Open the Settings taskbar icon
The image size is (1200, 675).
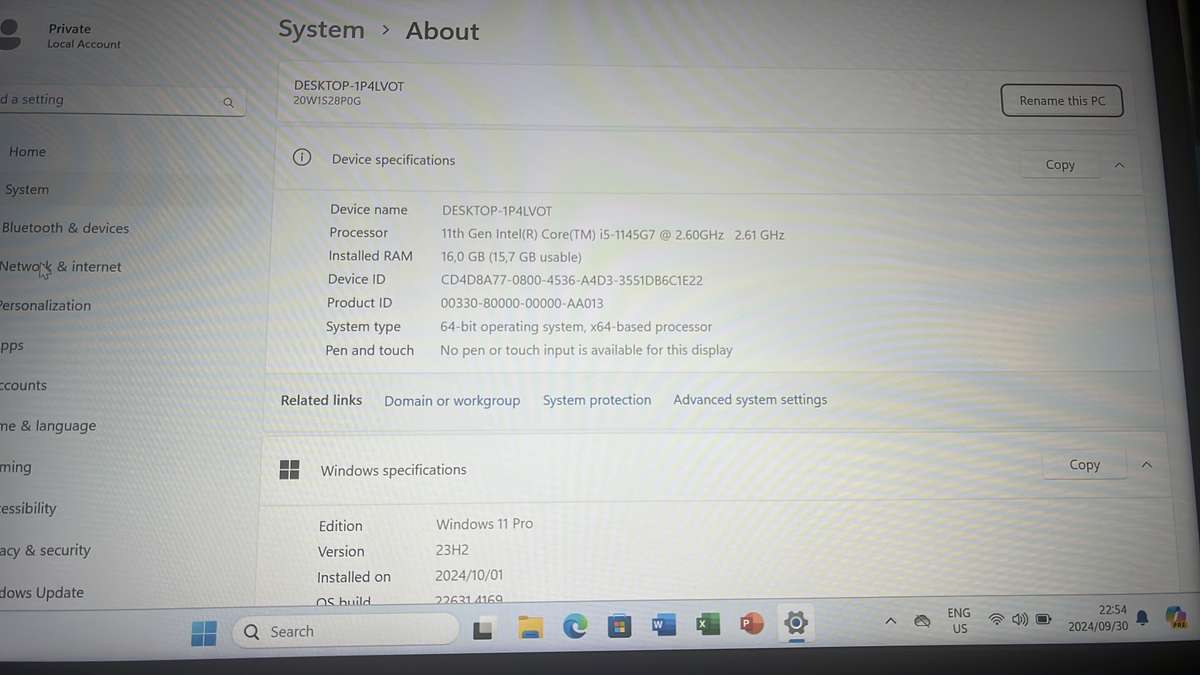(796, 623)
